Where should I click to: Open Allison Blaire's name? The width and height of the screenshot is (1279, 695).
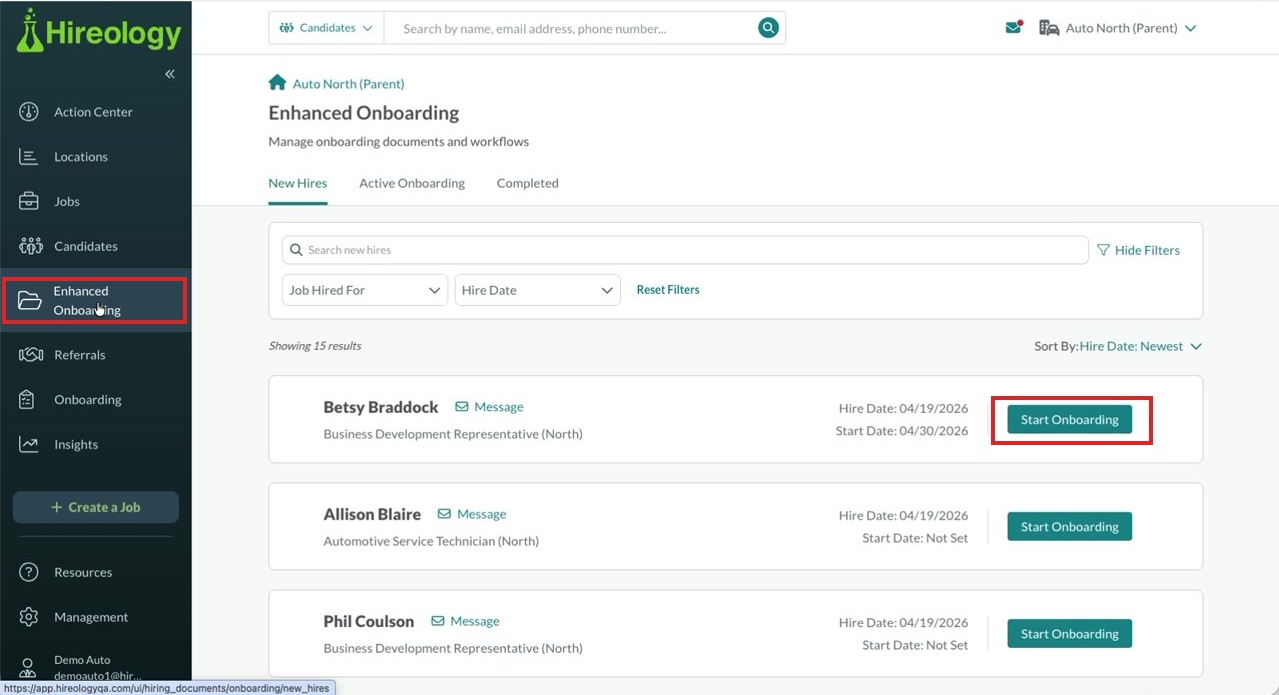point(372,514)
